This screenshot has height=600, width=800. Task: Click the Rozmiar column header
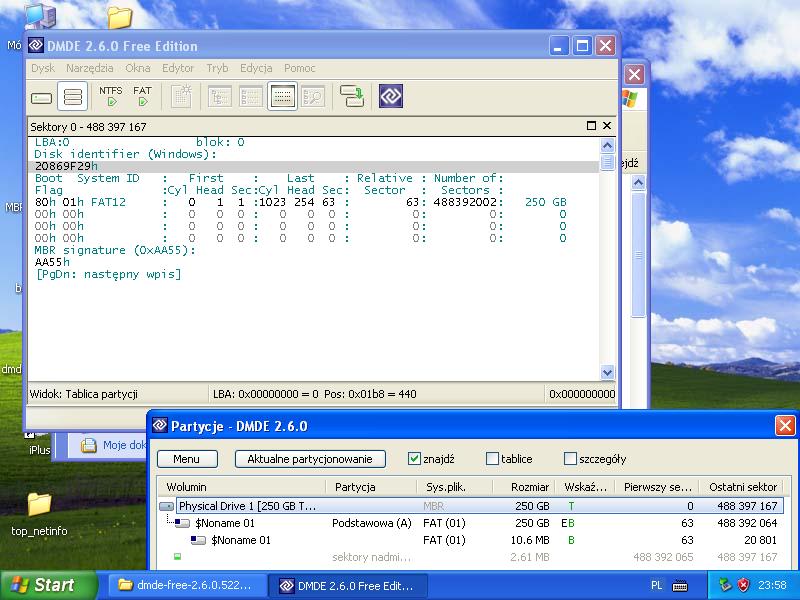coord(523,487)
